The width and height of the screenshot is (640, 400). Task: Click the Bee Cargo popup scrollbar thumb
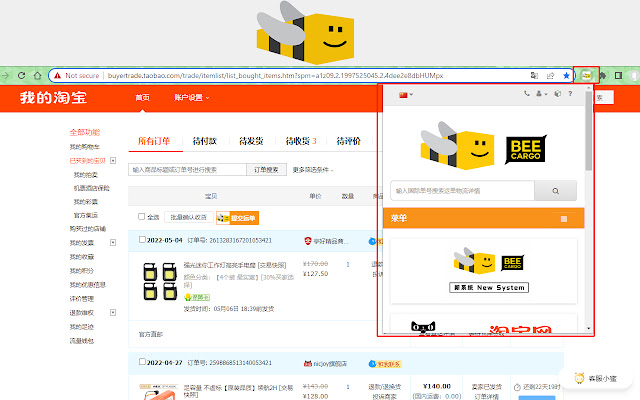tap(588, 131)
